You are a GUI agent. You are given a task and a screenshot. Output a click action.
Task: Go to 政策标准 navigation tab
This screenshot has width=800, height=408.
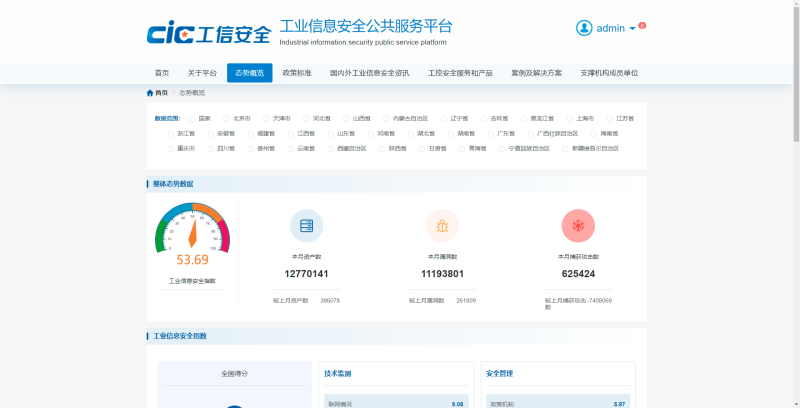(x=297, y=73)
